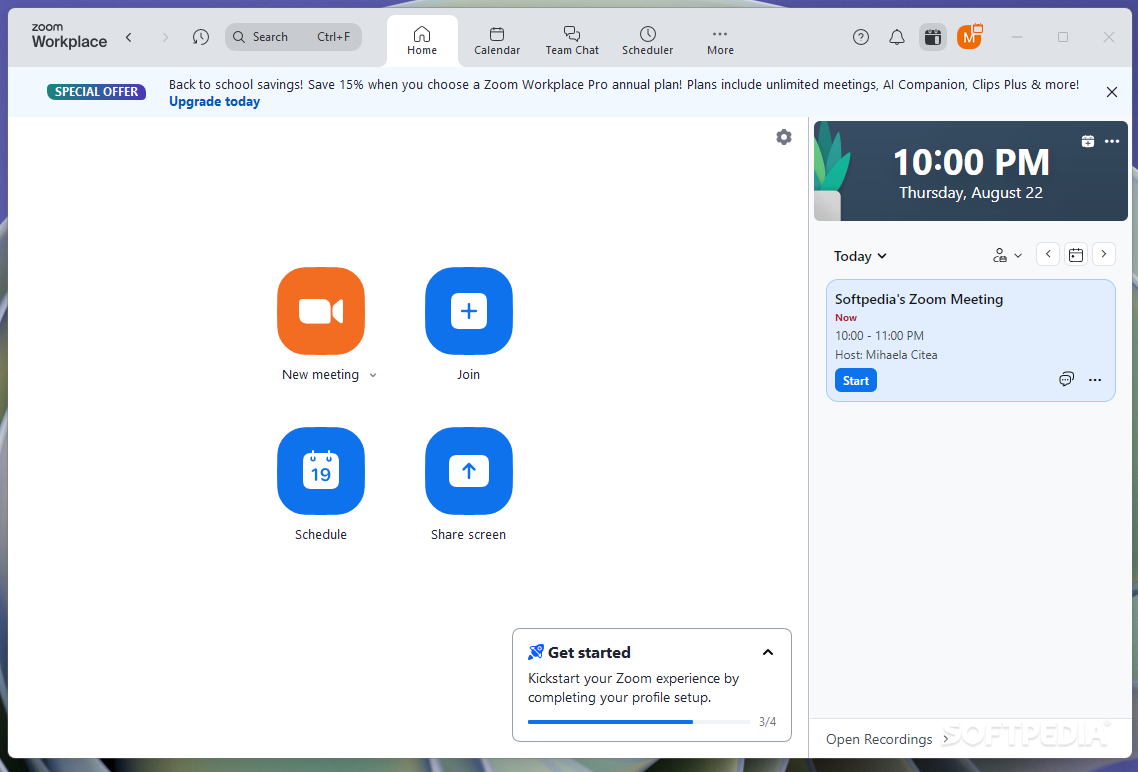Open the Schedule calendar icon
This screenshot has height=772, width=1138.
pyautogui.click(x=321, y=471)
